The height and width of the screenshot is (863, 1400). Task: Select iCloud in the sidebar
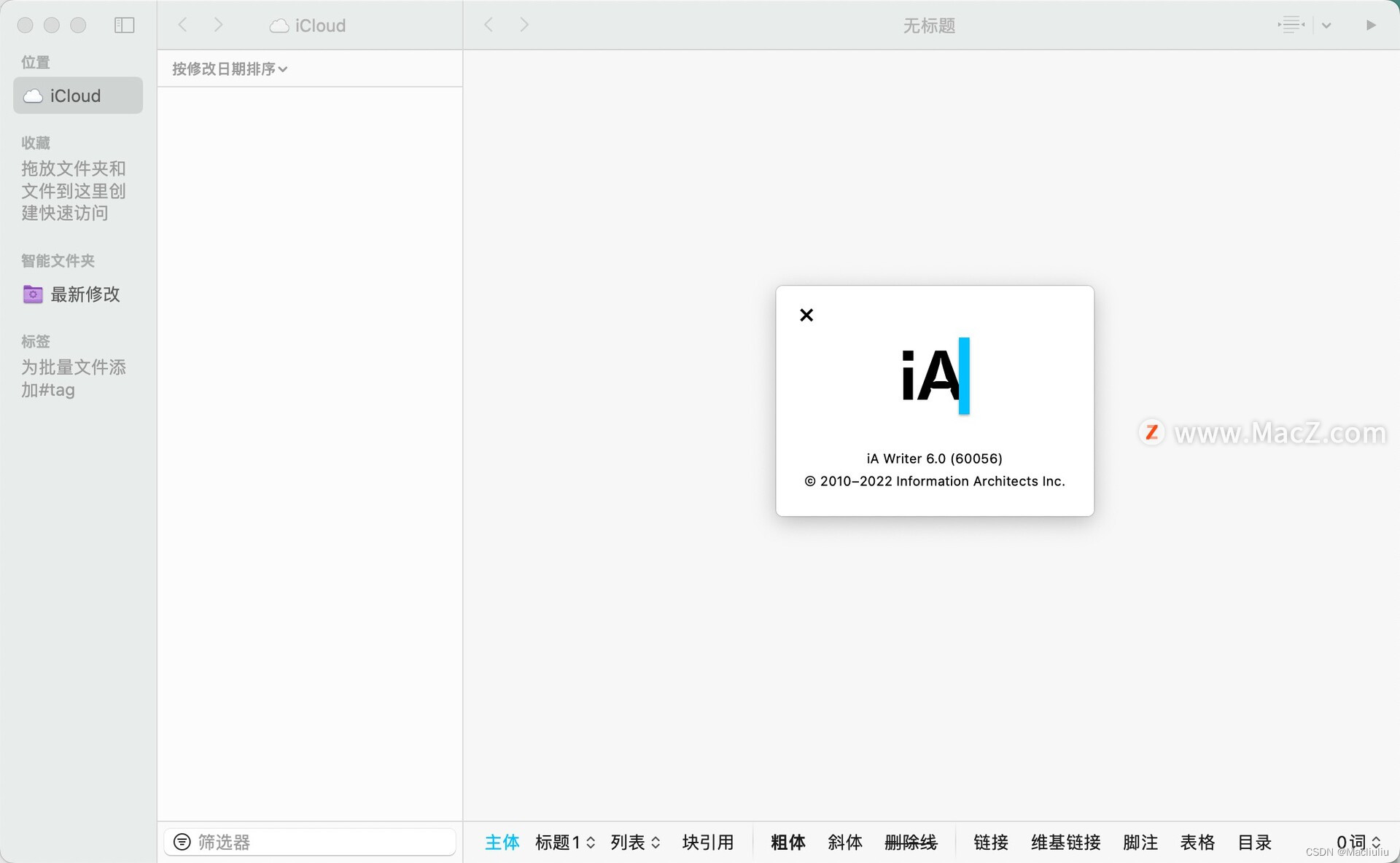78,95
